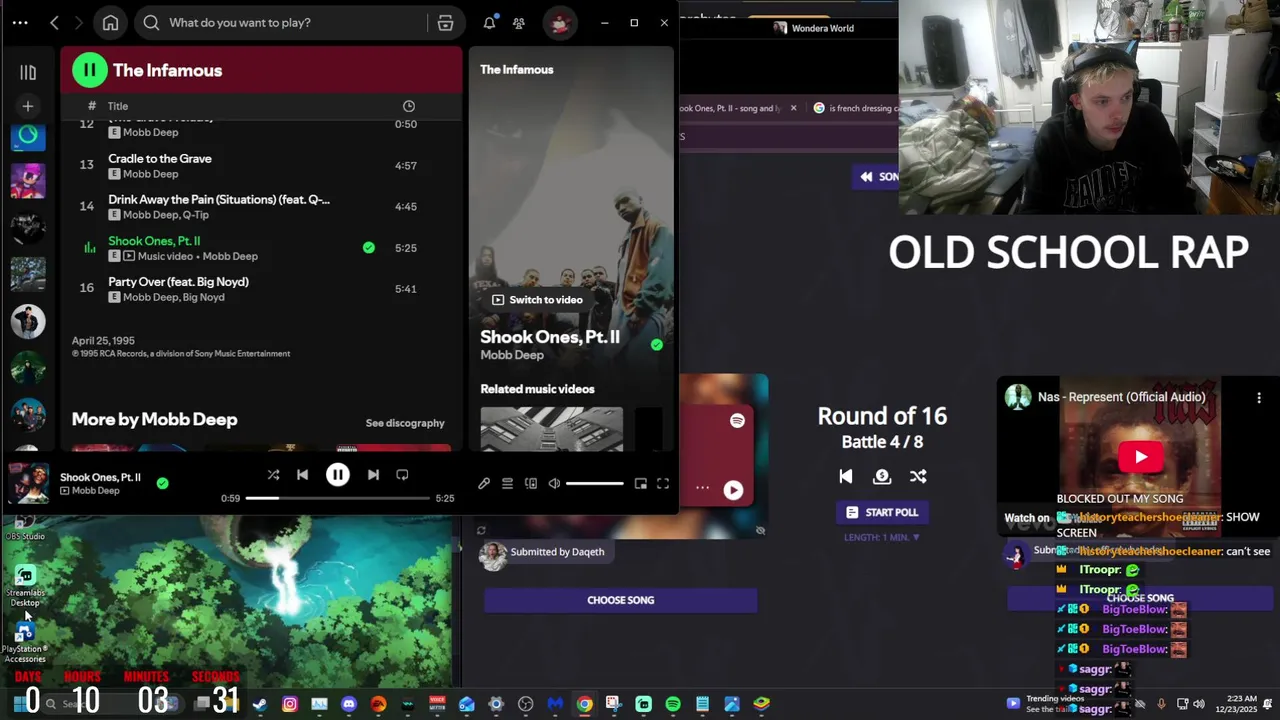Open the Spotify profile avatar menu
Screen dimensions: 1280x720
point(560,22)
